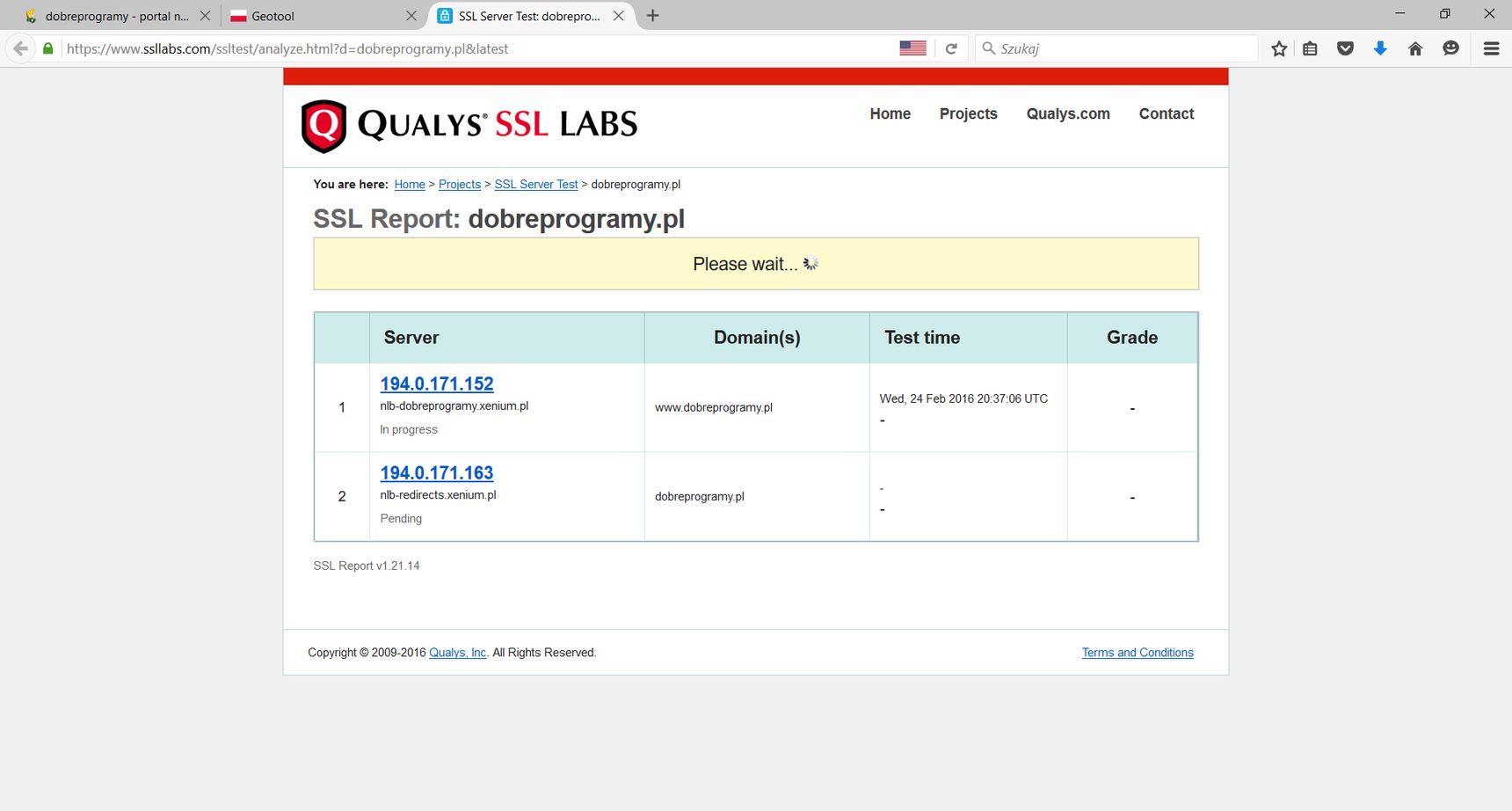Click the Projects breadcrumb link
Image resolution: width=1512 pixels, height=811 pixels.
[460, 184]
